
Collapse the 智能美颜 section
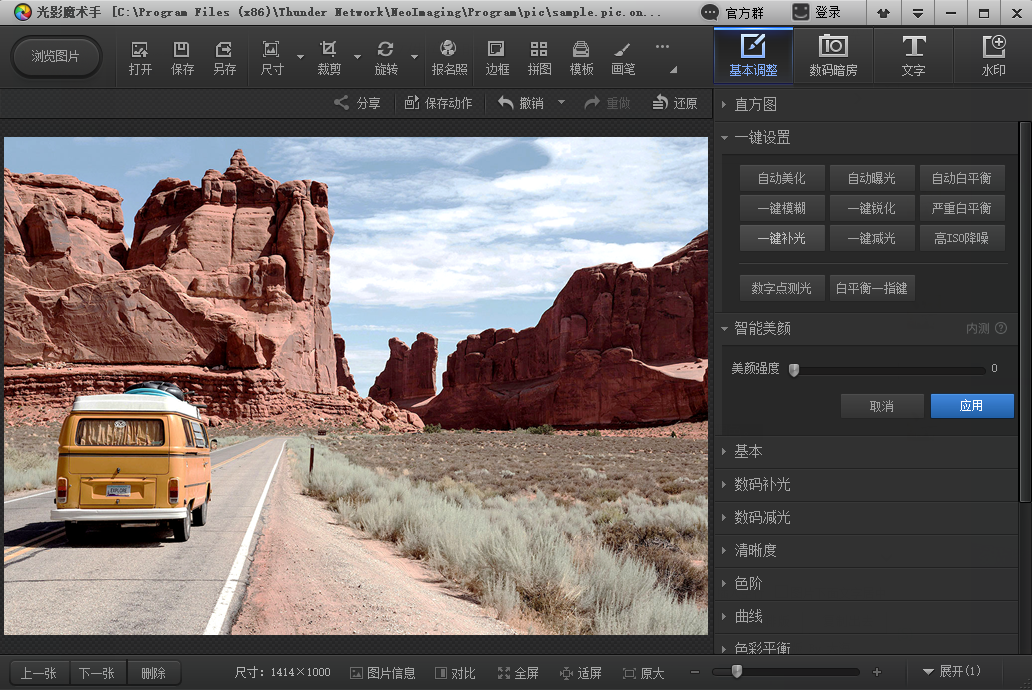[x=762, y=328]
